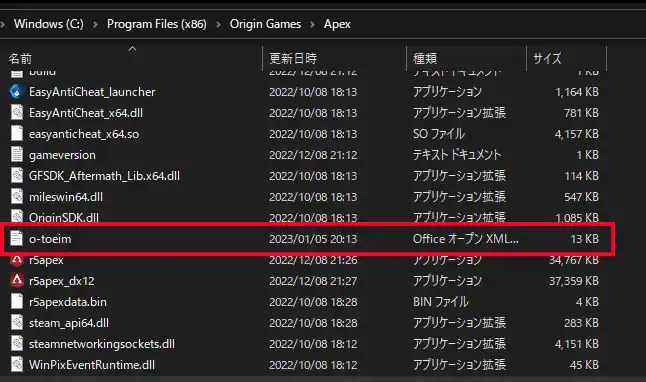The width and height of the screenshot is (646, 382).
Task: Select the steam_api64.dll file name
Action: [x=69, y=323]
